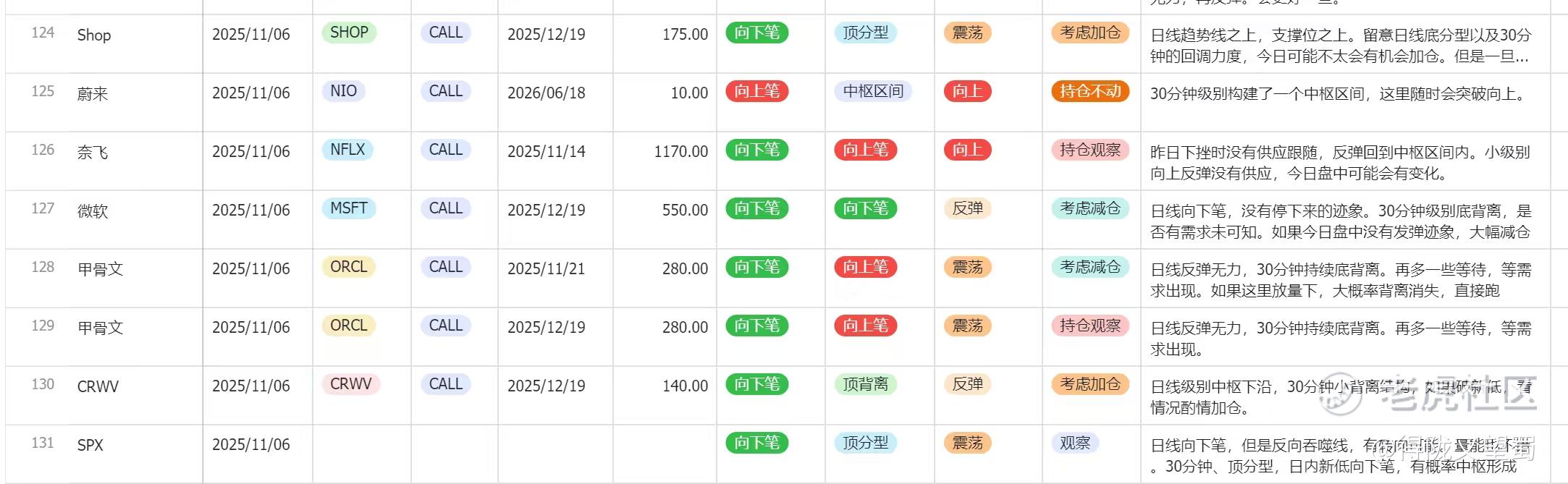Select 顶背离 tag in CRWV row
The height and width of the screenshot is (484, 1568).
(866, 384)
